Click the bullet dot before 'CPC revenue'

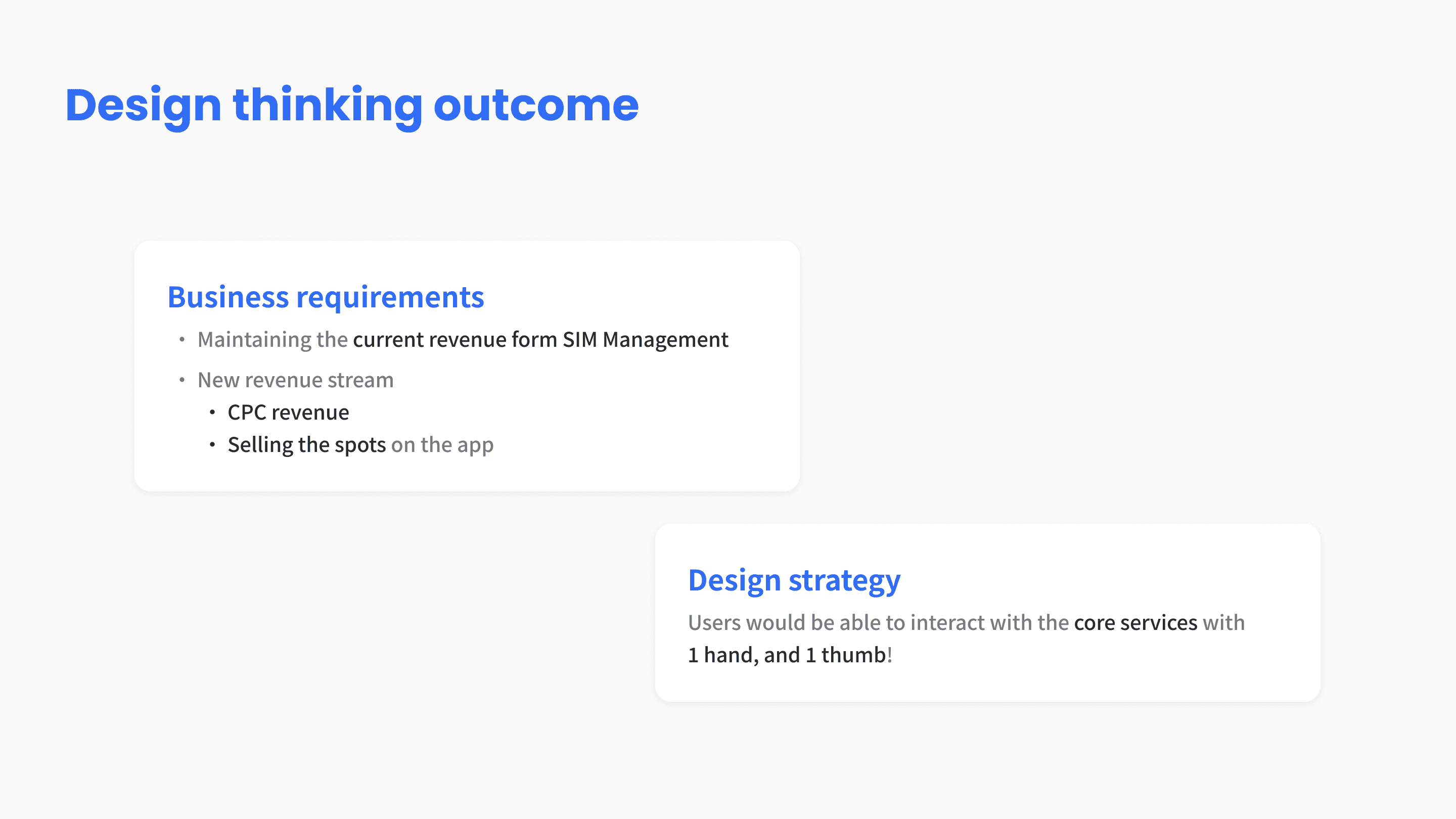[x=212, y=413]
